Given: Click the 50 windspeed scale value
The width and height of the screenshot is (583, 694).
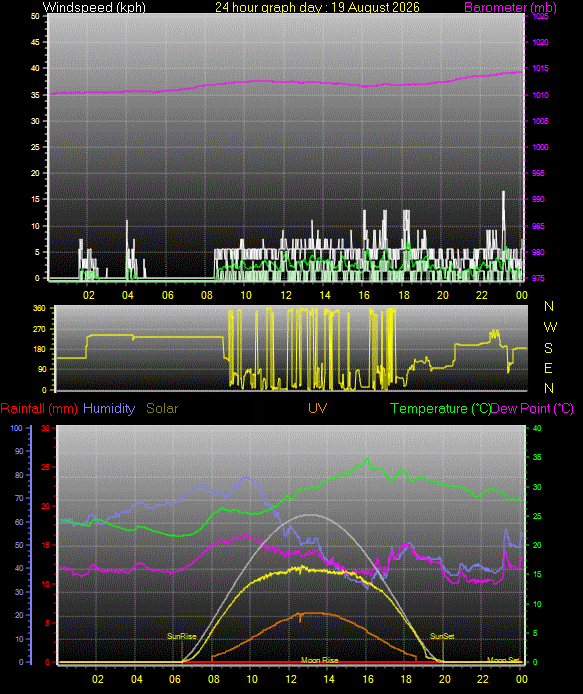Looking at the screenshot, I should point(35,16).
